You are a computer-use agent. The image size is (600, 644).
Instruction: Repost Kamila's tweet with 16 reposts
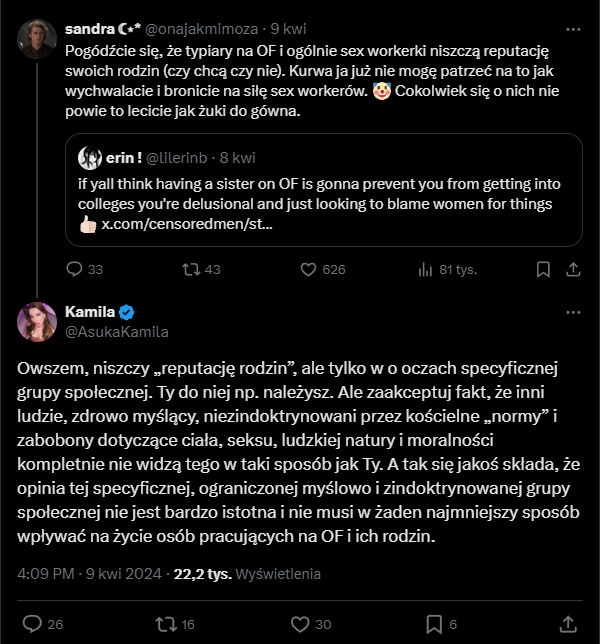(175, 624)
